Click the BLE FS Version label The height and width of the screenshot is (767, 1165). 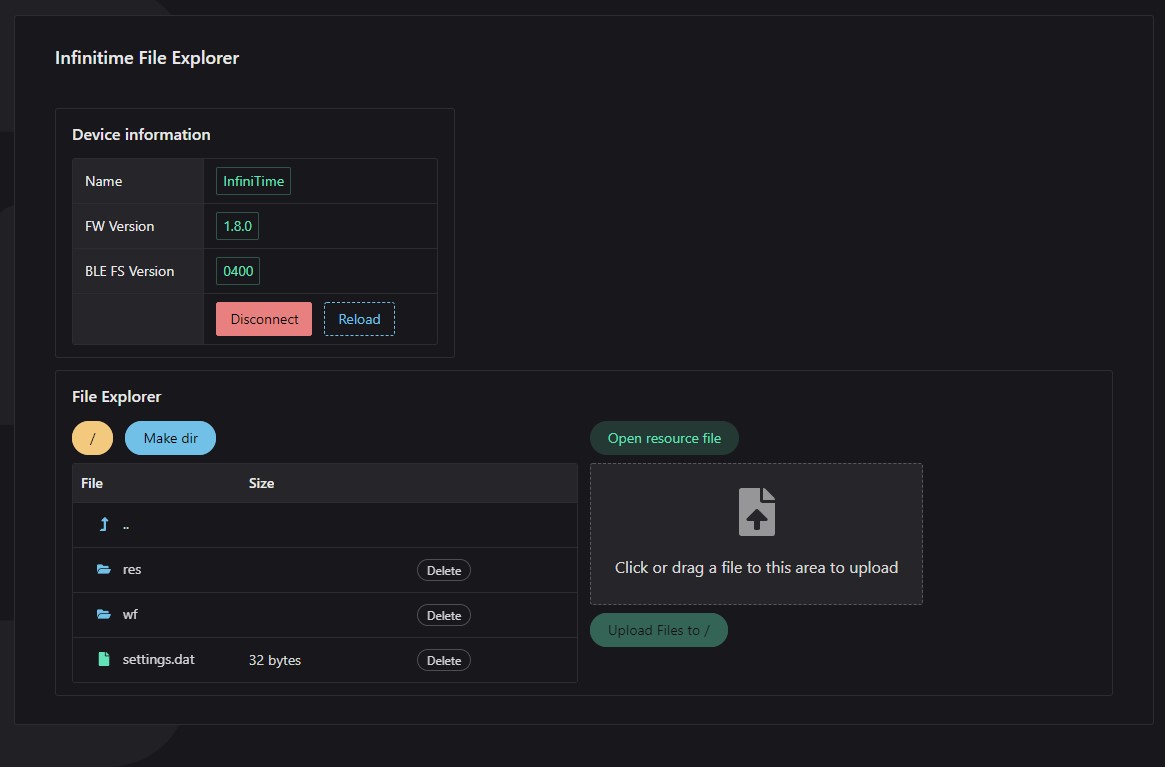129,271
